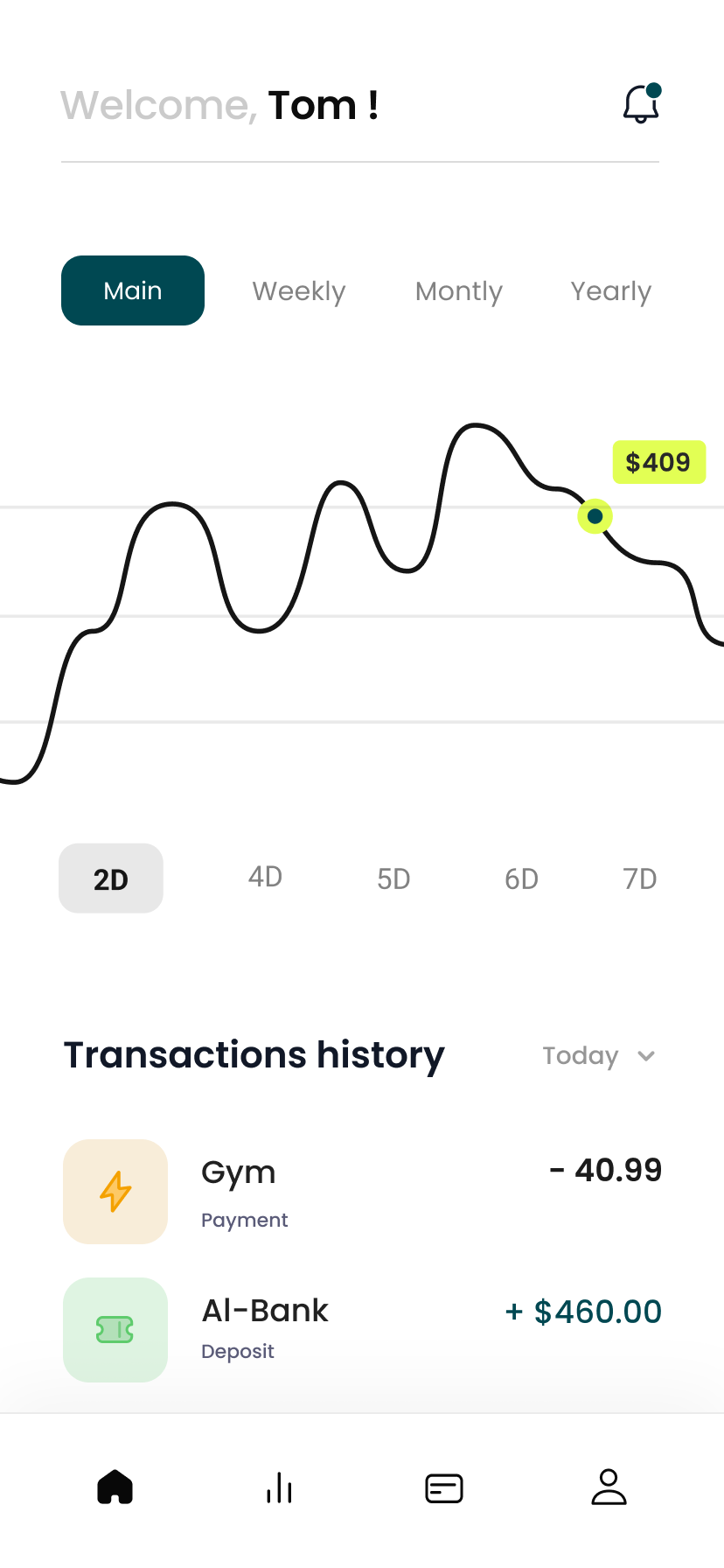Tap the home icon in bottom navigation
Viewport: 724px width, 1568px height.
pos(115,1487)
